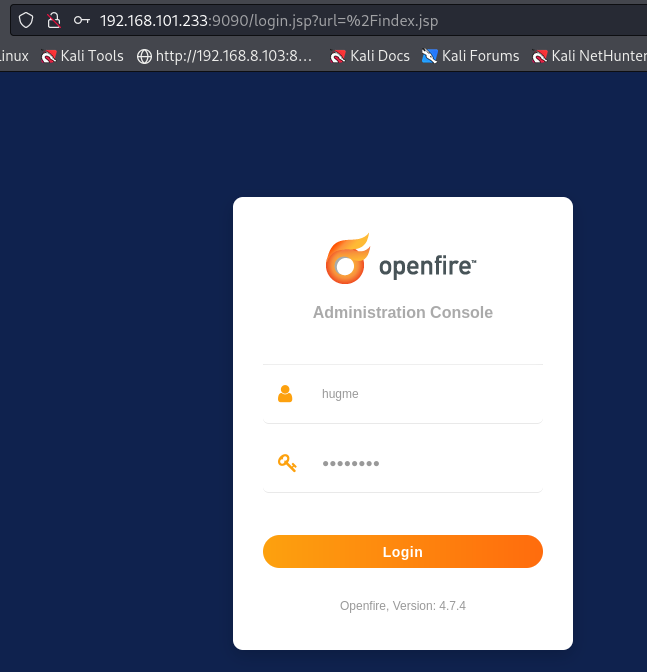Image resolution: width=647 pixels, height=672 pixels.
Task: Click the Openfire flame logo
Action: pos(347,259)
